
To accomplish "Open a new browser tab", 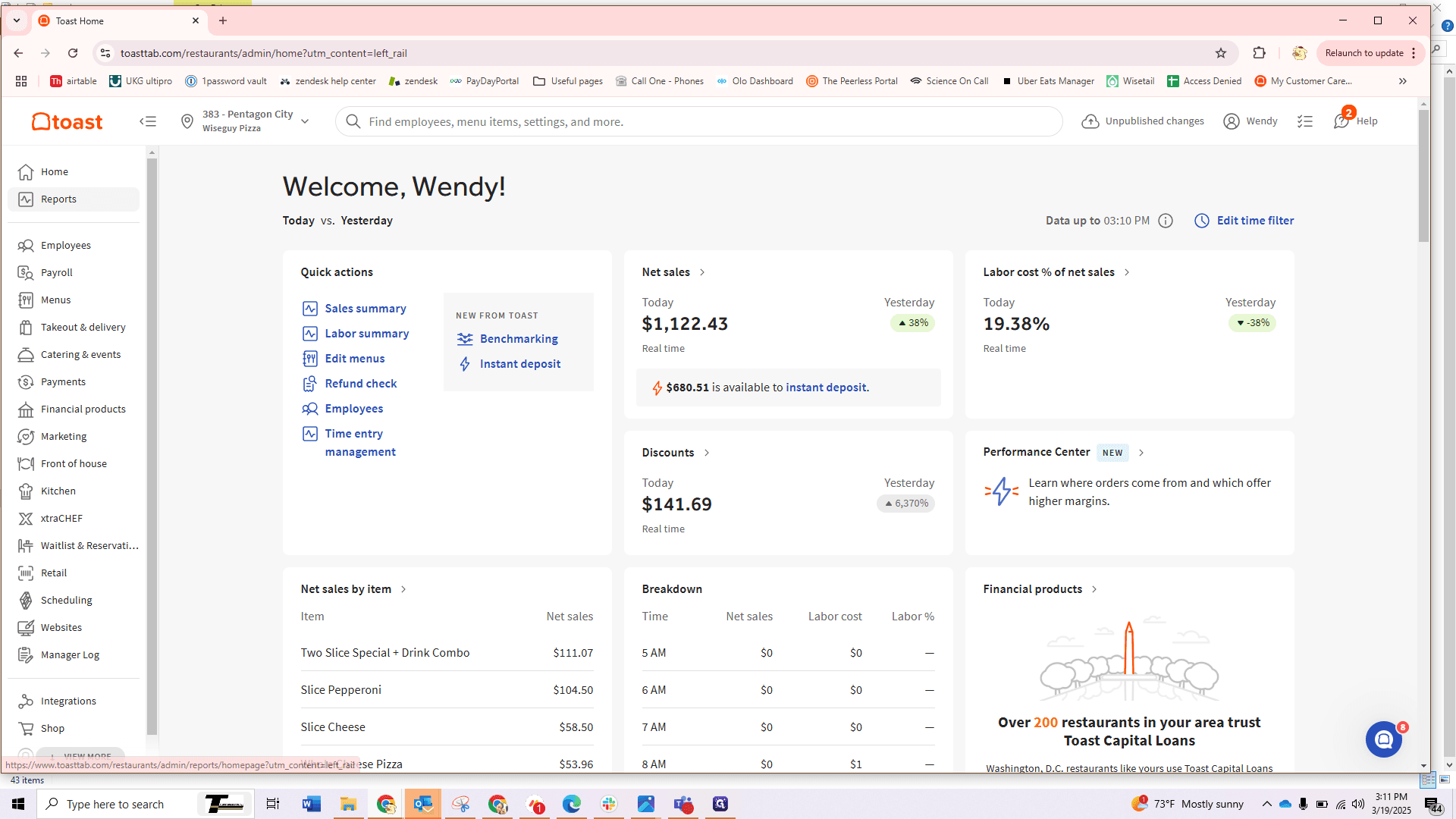I will coord(223,20).
